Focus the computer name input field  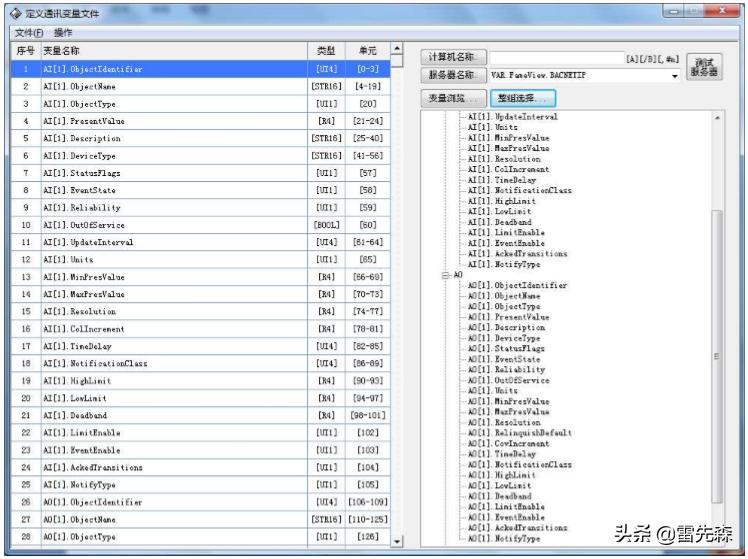point(557,58)
